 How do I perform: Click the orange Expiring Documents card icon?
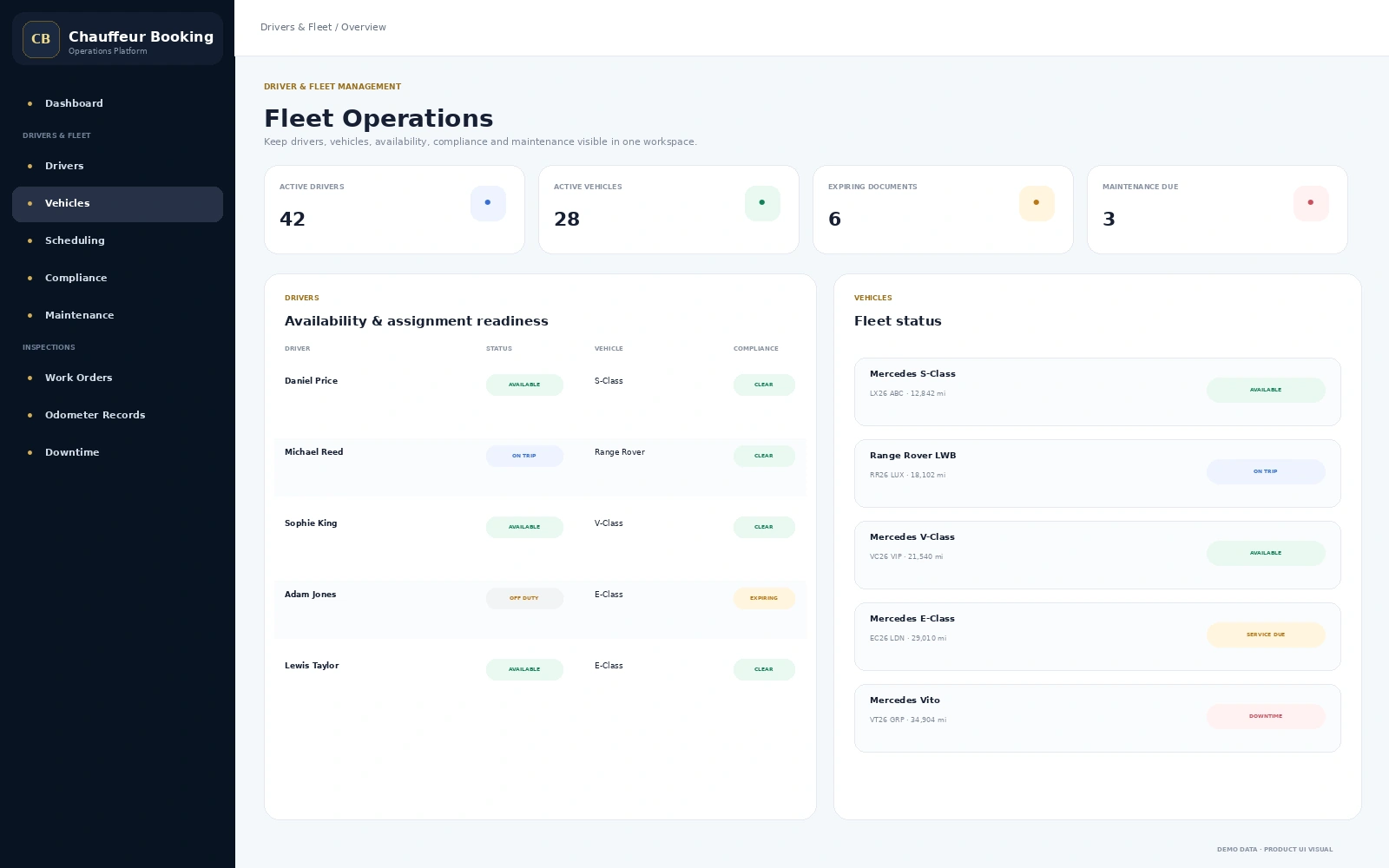coord(1037,203)
